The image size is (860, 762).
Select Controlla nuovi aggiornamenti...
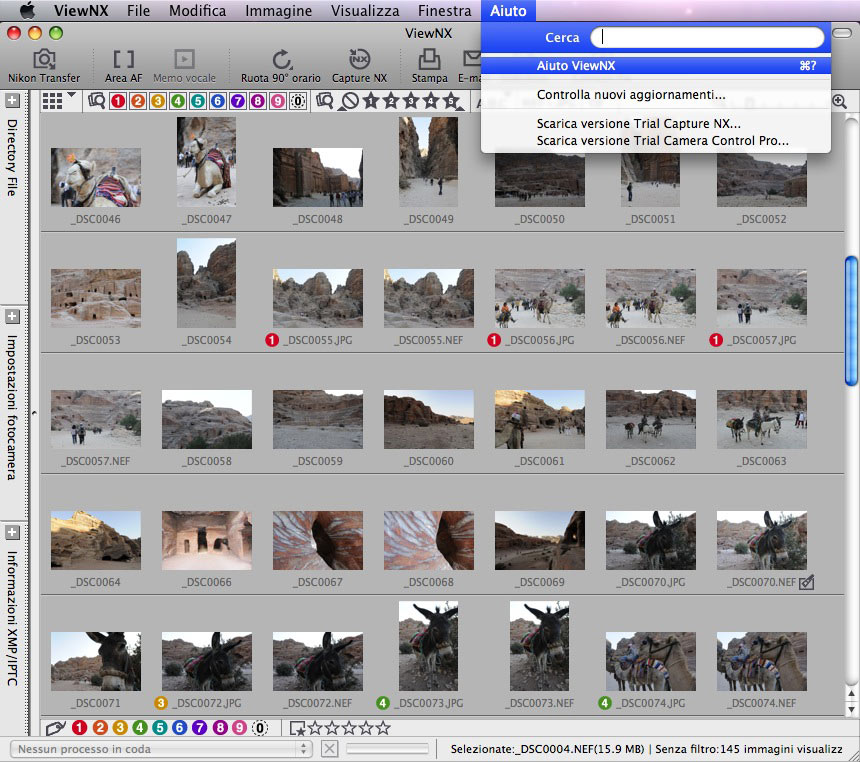click(656, 95)
